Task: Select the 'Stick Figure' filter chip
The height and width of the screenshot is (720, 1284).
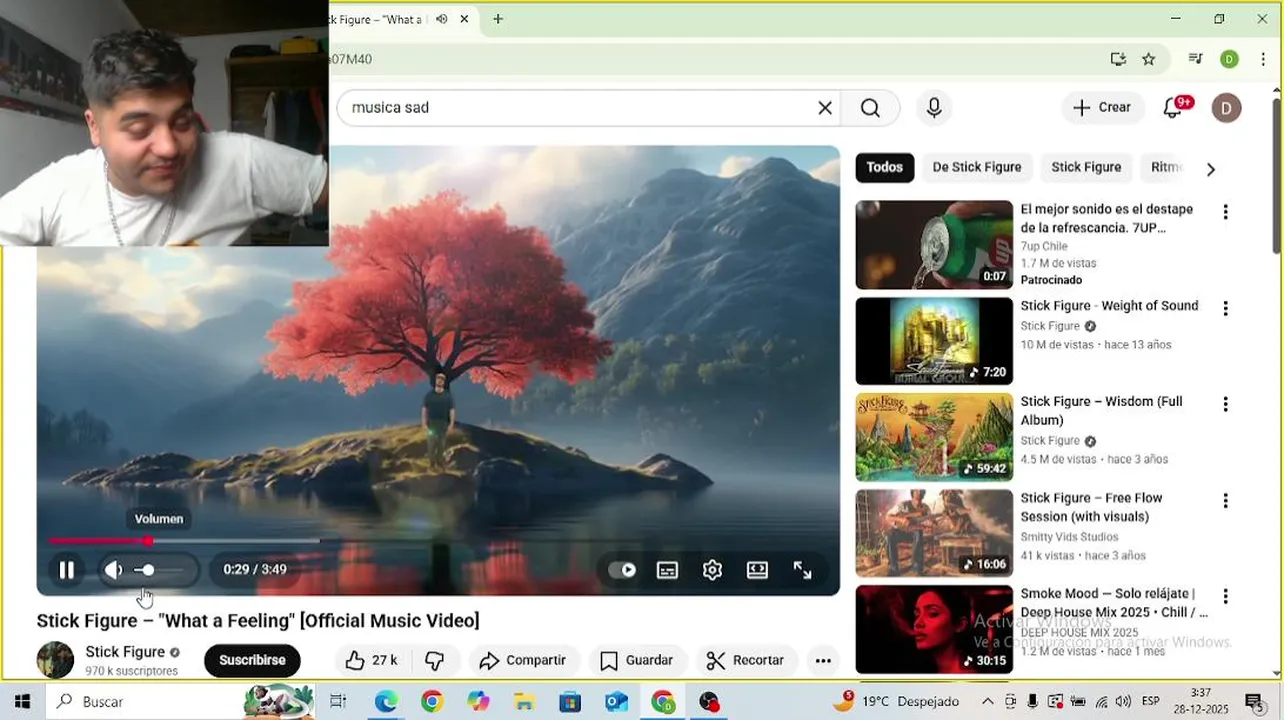Action: click(1086, 168)
